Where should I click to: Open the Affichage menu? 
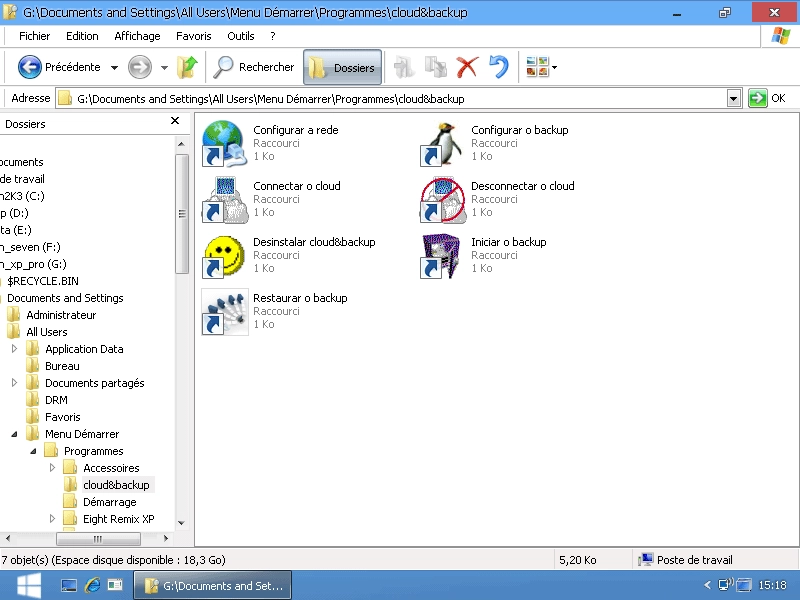click(x=137, y=36)
